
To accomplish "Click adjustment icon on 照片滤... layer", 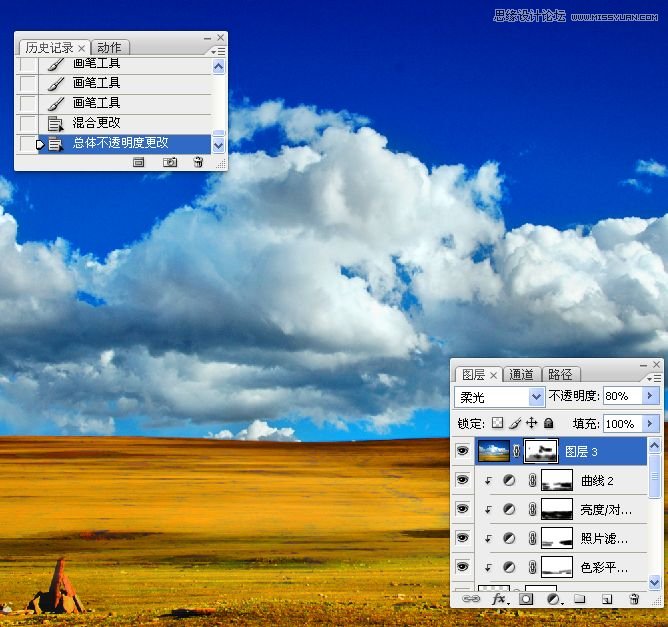I will pyautogui.click(x=509, y=538).
